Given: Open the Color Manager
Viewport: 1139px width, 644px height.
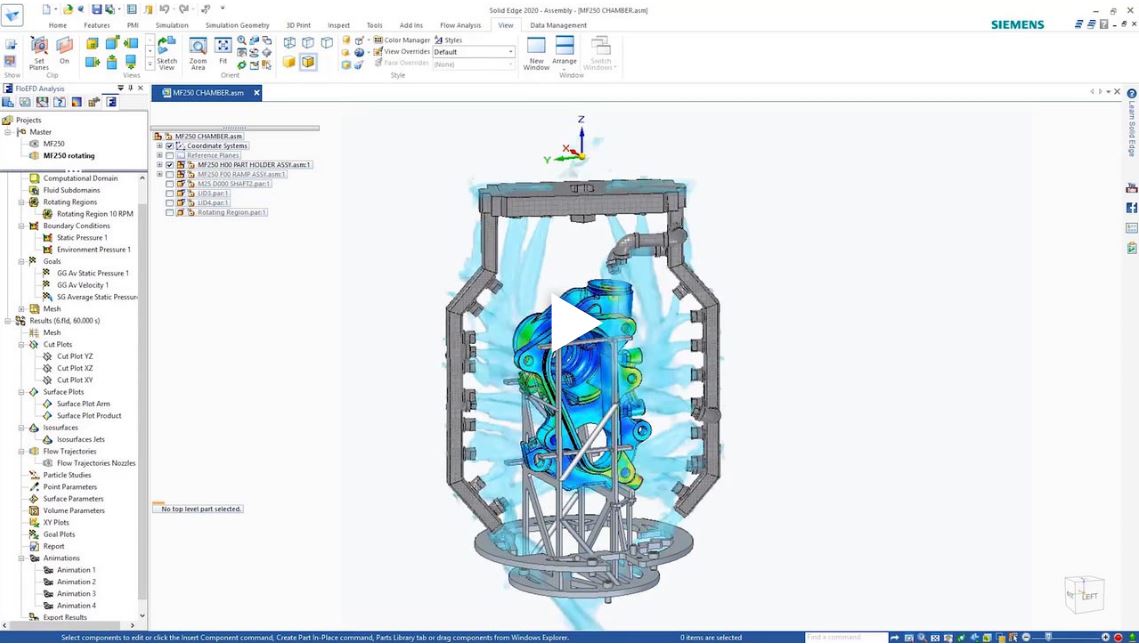Looking at the screenshot, I should [402, 40].
